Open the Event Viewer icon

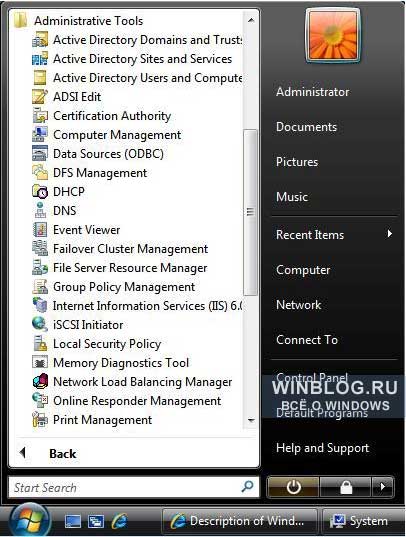coord(40,230)
